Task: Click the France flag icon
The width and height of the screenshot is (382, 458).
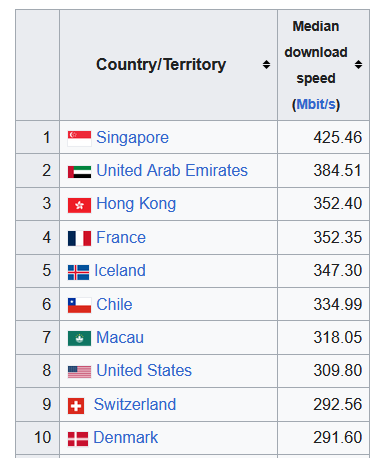Action: 79,238
